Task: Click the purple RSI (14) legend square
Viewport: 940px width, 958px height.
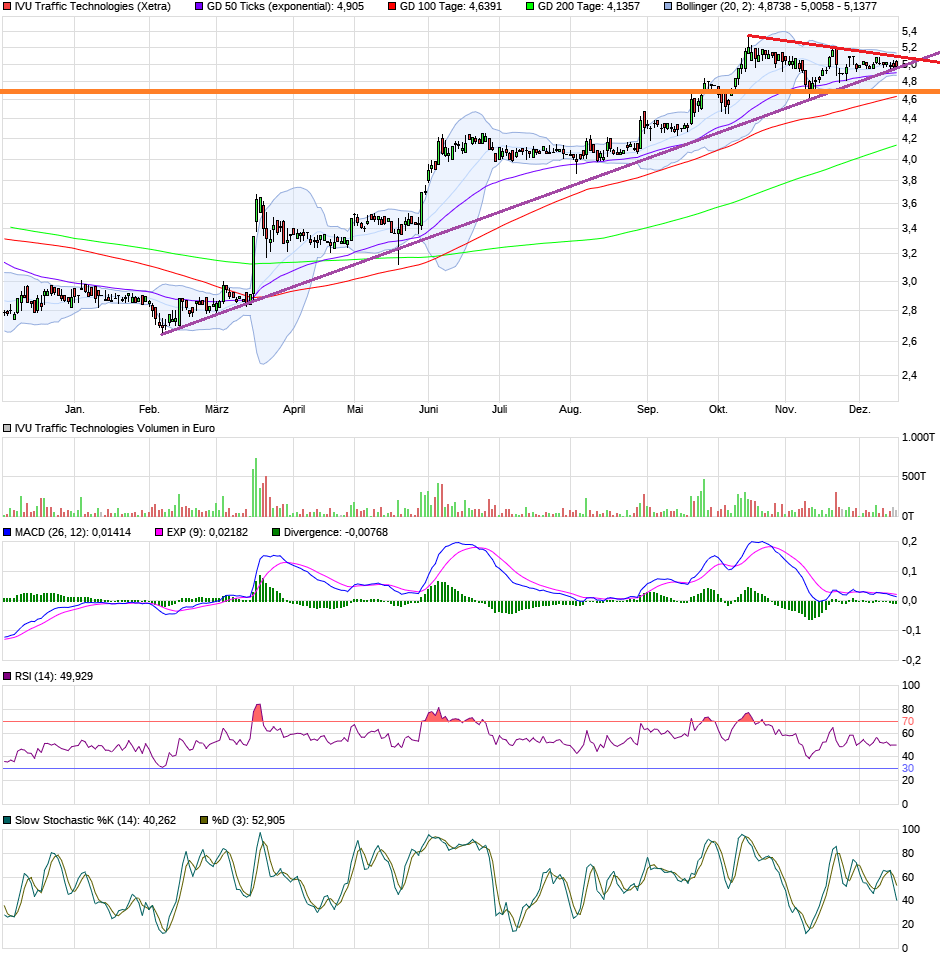Action: [7, 676]
